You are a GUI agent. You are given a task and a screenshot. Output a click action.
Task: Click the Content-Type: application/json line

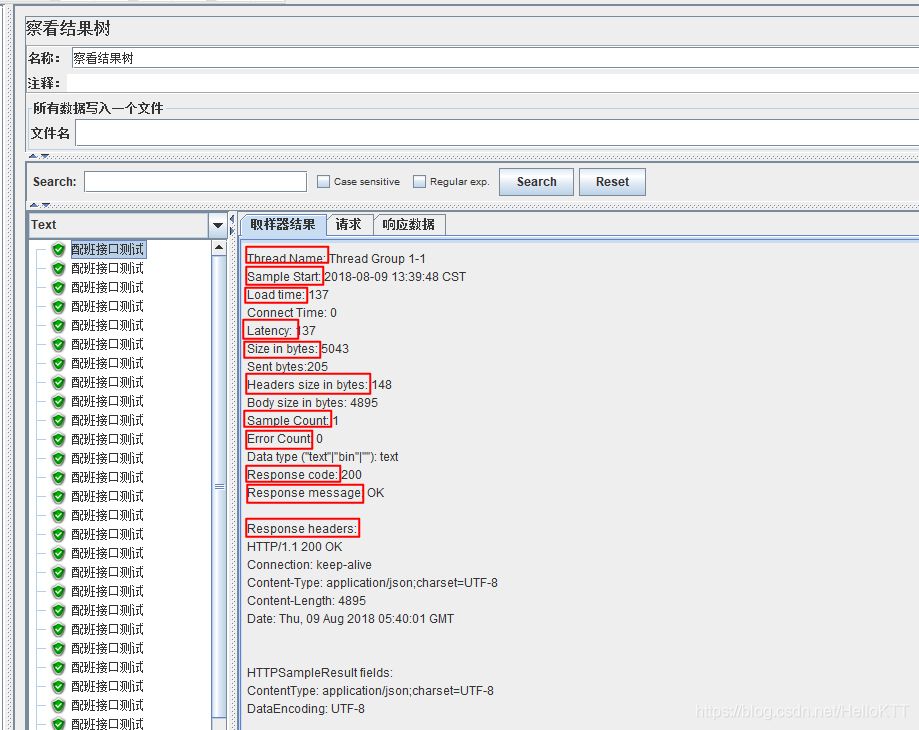click(372, 583)
